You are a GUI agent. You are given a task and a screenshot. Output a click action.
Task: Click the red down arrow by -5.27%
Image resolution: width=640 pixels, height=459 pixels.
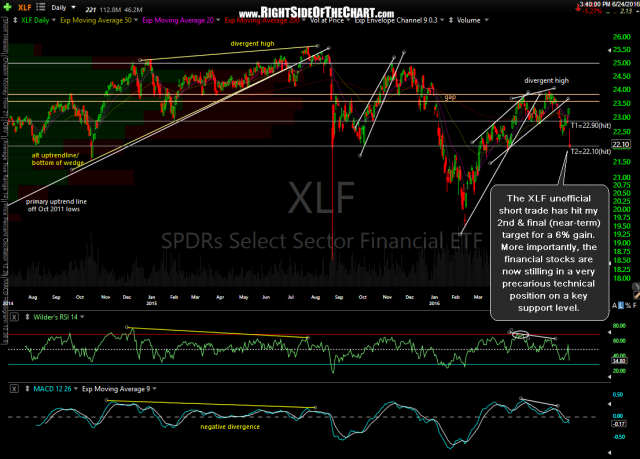[578, 8]
